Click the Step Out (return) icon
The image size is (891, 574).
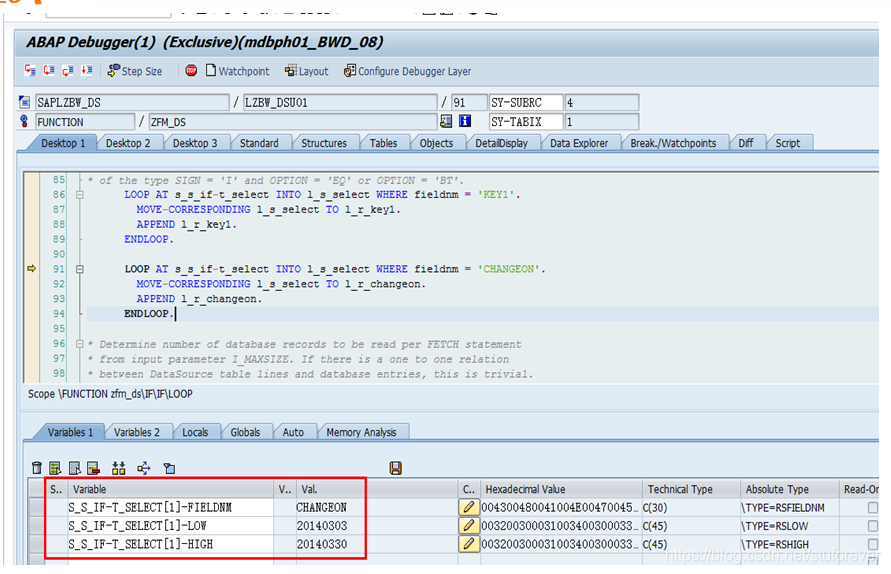pos(68,70)
